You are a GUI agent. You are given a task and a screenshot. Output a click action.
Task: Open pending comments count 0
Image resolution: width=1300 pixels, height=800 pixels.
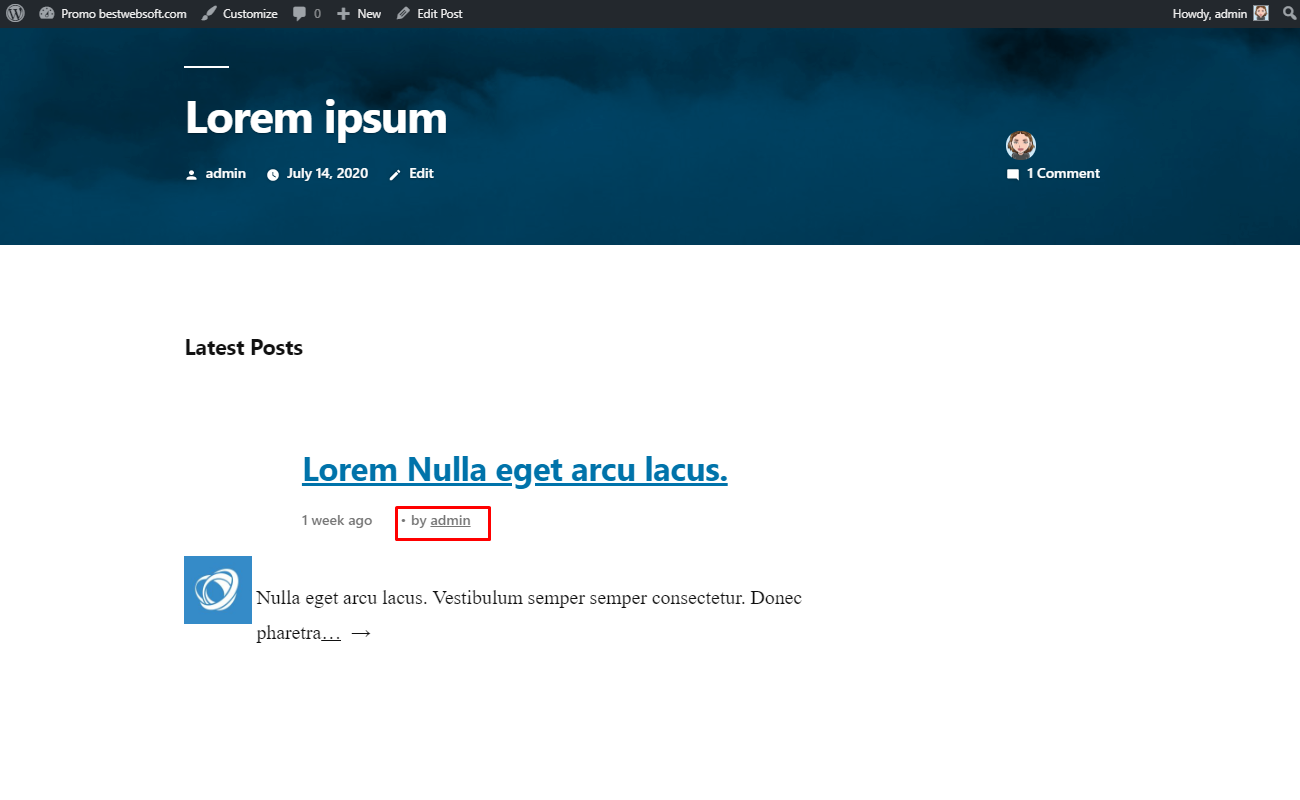(318, 14)
